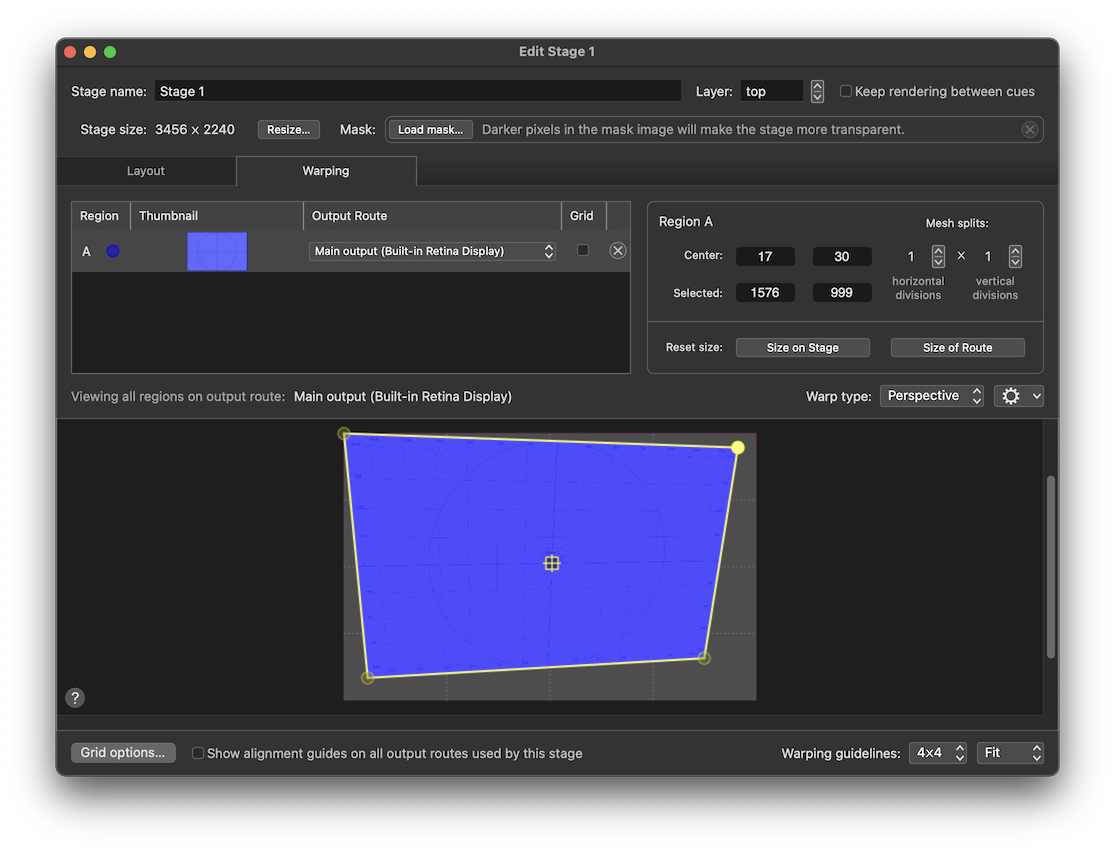This screenshot has width=1115, height=850.
Task: Click the Stage name text field
Action: point(417,91)
